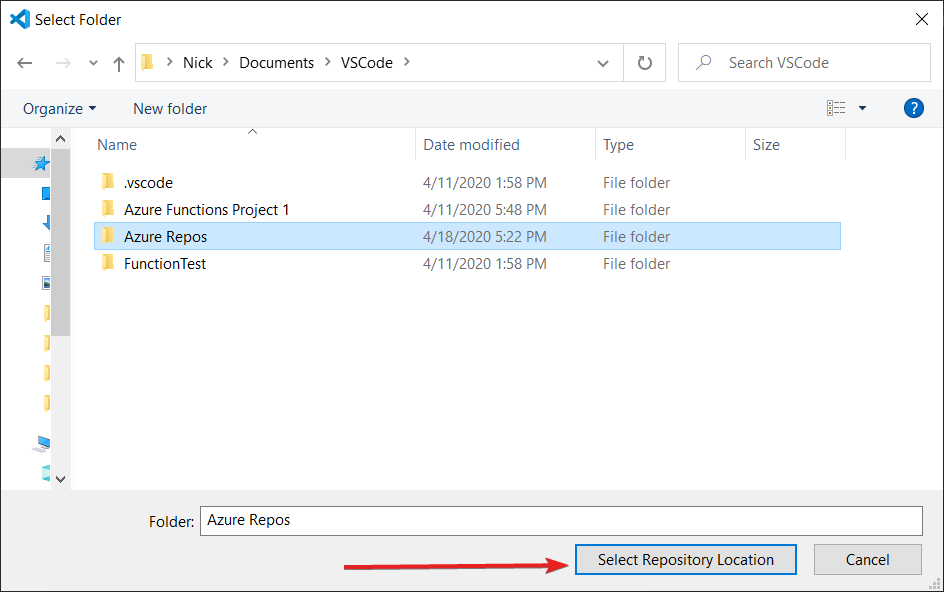Select VSCode in the breadcrumb path
This screenshot has width=944, height=592.
point(366,63)
